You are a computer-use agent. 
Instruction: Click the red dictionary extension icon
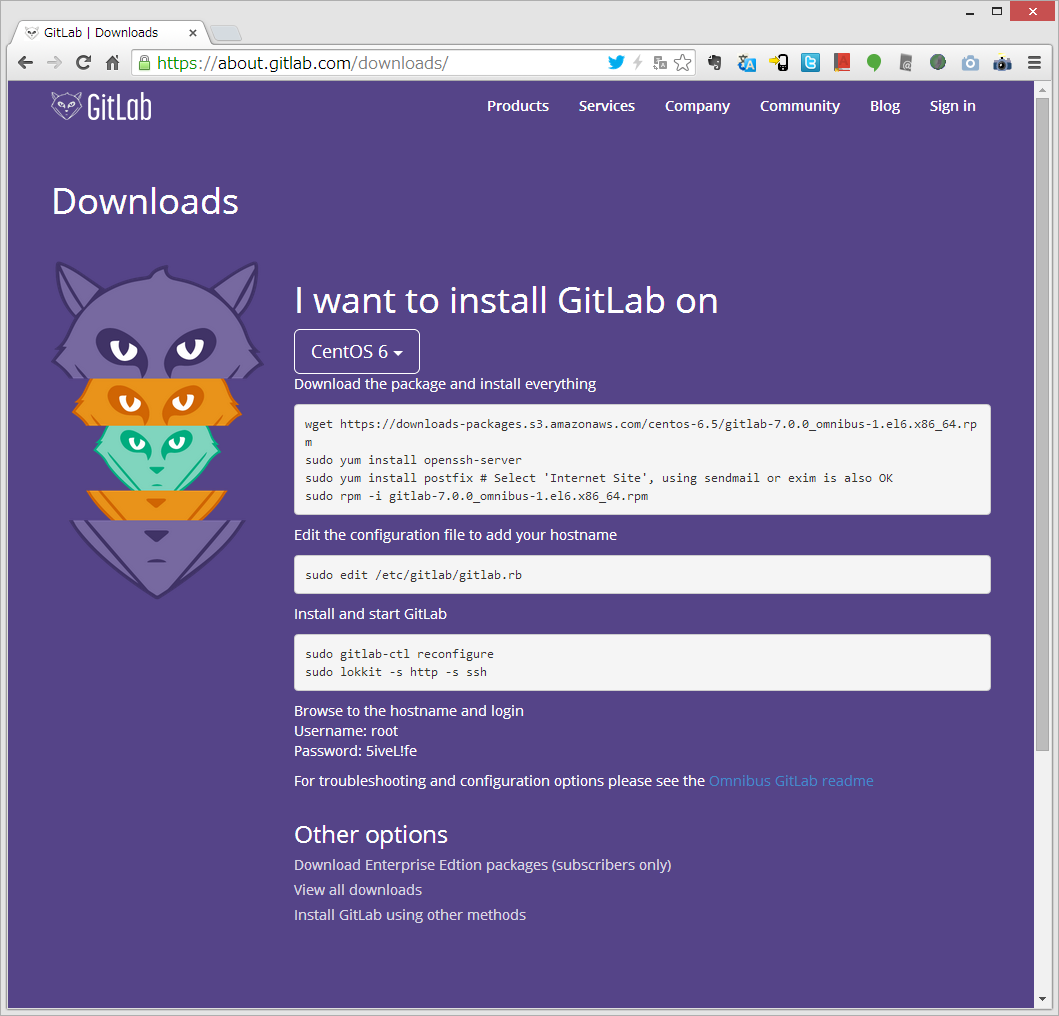coord(841,62)
